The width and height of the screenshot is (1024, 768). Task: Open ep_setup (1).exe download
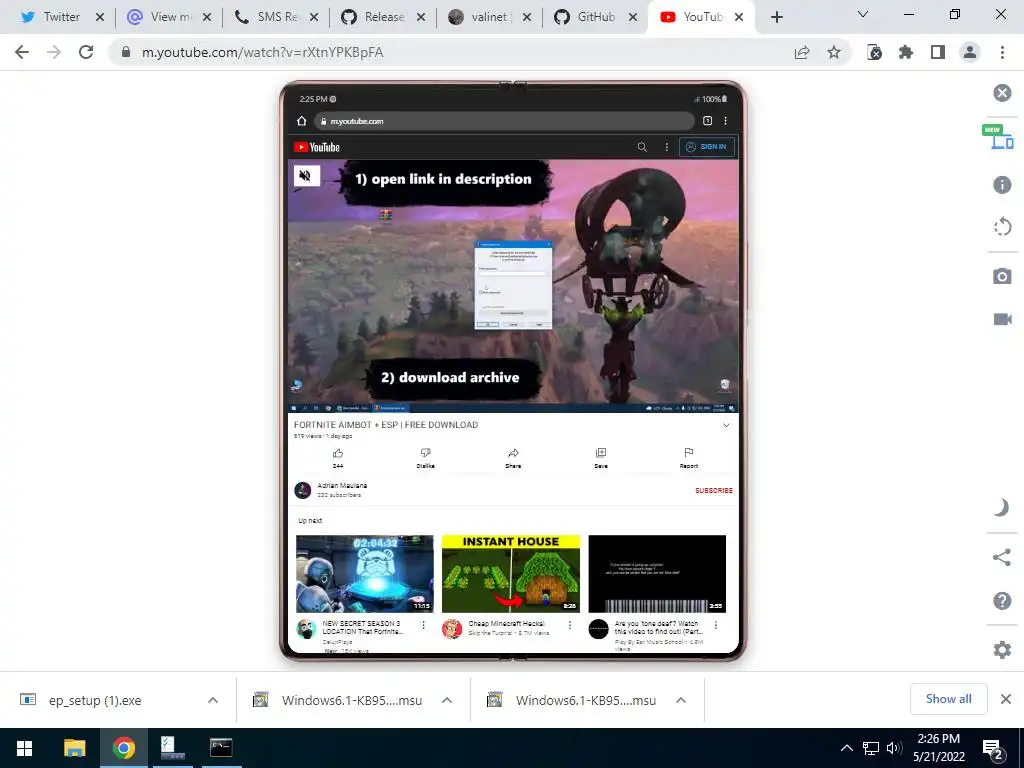95,700
